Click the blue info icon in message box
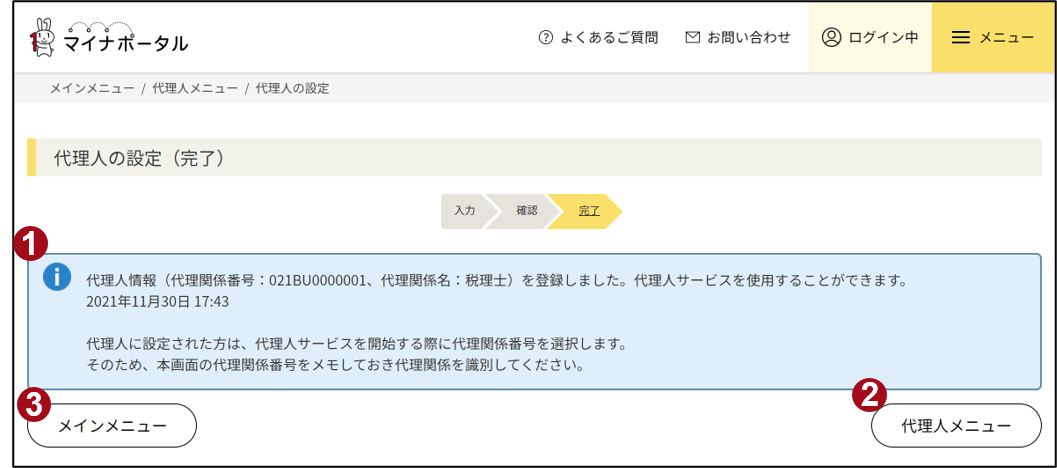 pos(57,276)
